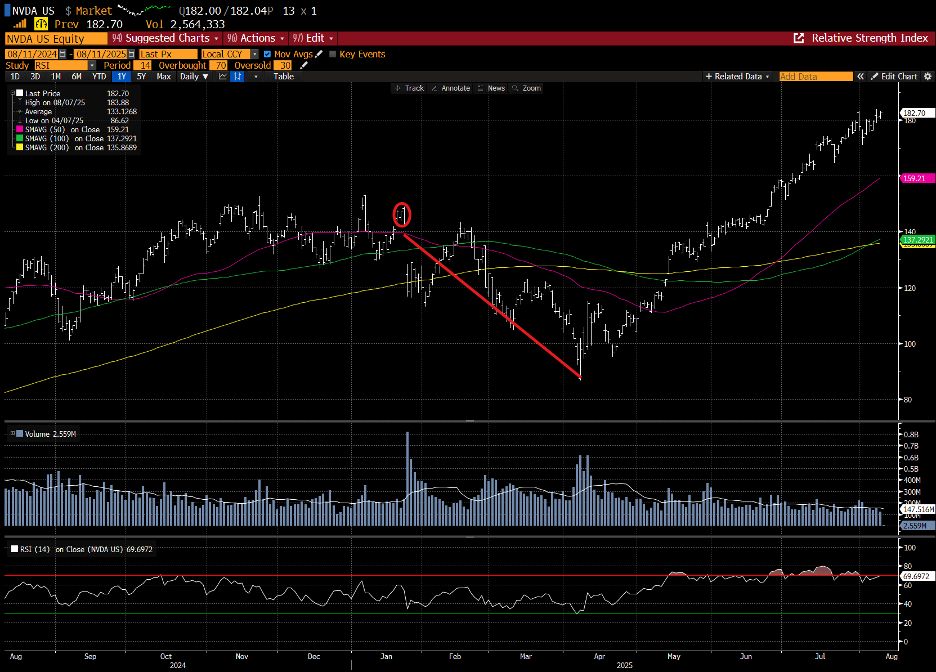This screenshot has width=936, height=672.
Task: Select the 5Y time range
Action: pyautogui.click(x=141, y=76)
